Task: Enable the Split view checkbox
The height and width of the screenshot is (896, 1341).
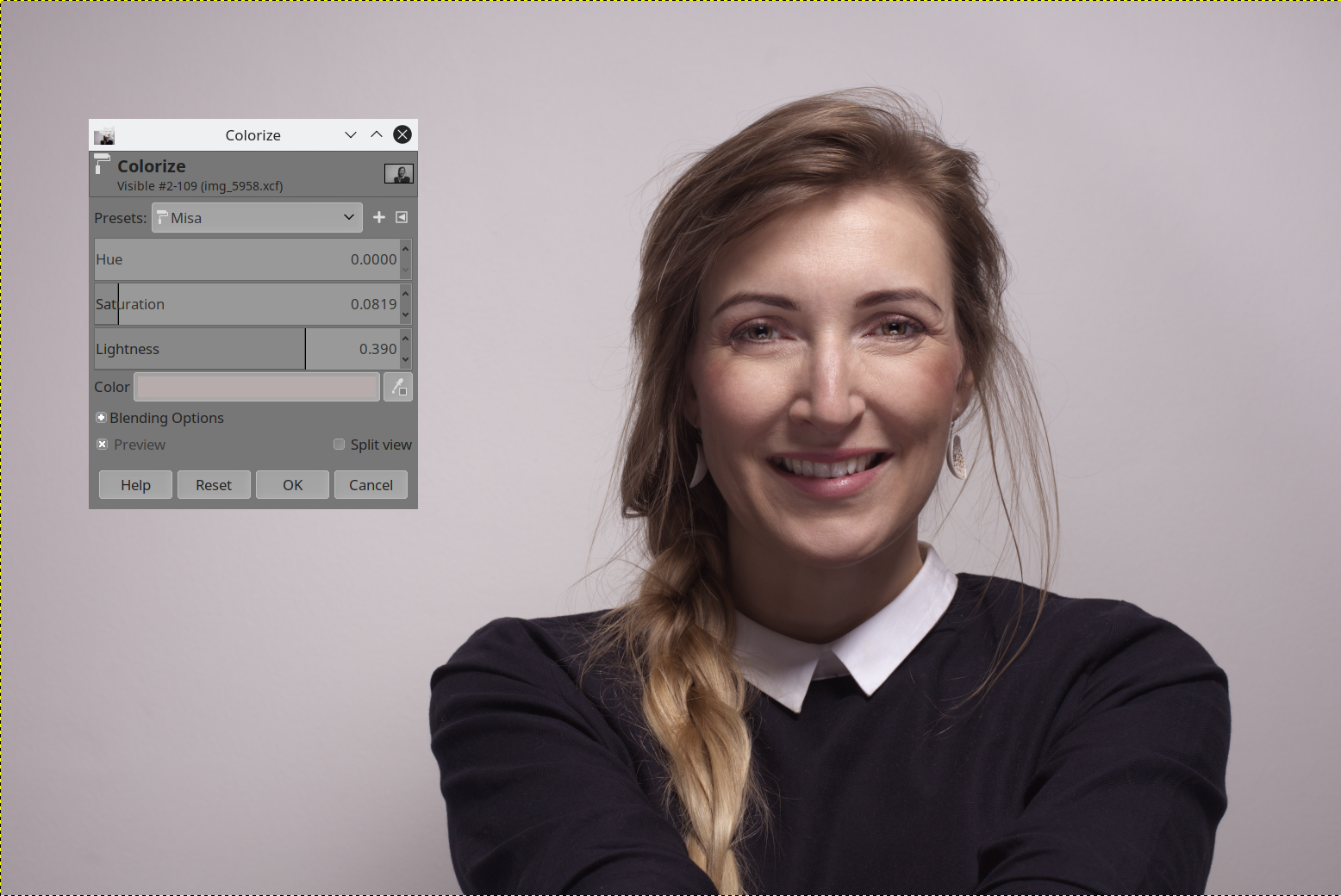Action: 340,445
